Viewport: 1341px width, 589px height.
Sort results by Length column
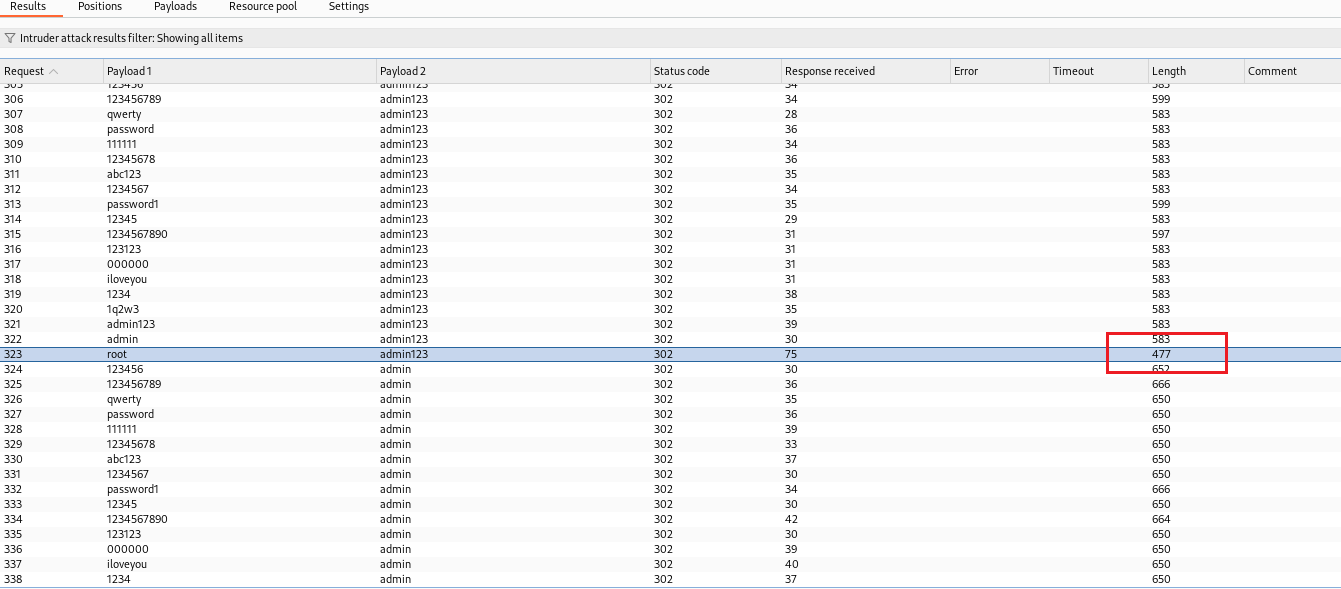[x=1168, y=71]
